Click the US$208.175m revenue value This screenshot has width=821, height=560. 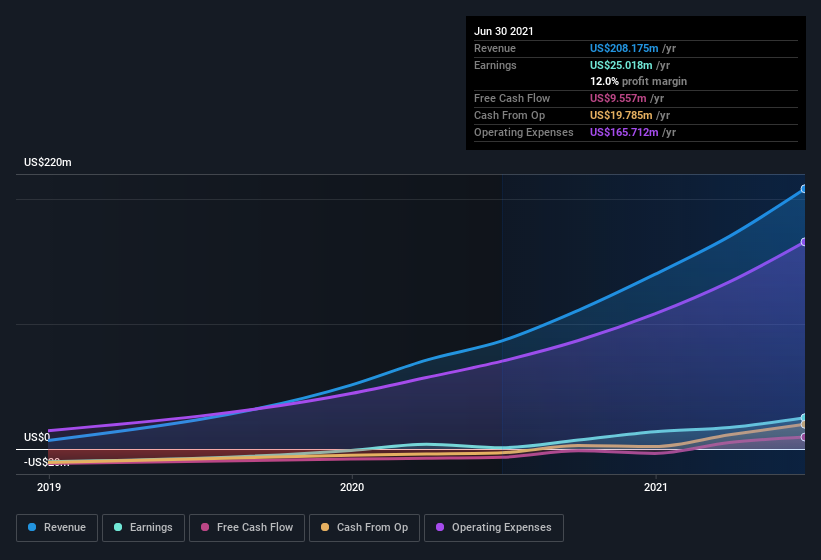tap(624, 48)
